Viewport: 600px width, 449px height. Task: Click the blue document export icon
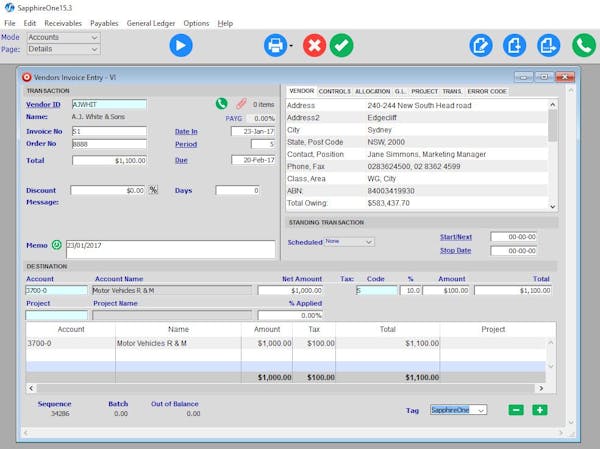(548, 46)
